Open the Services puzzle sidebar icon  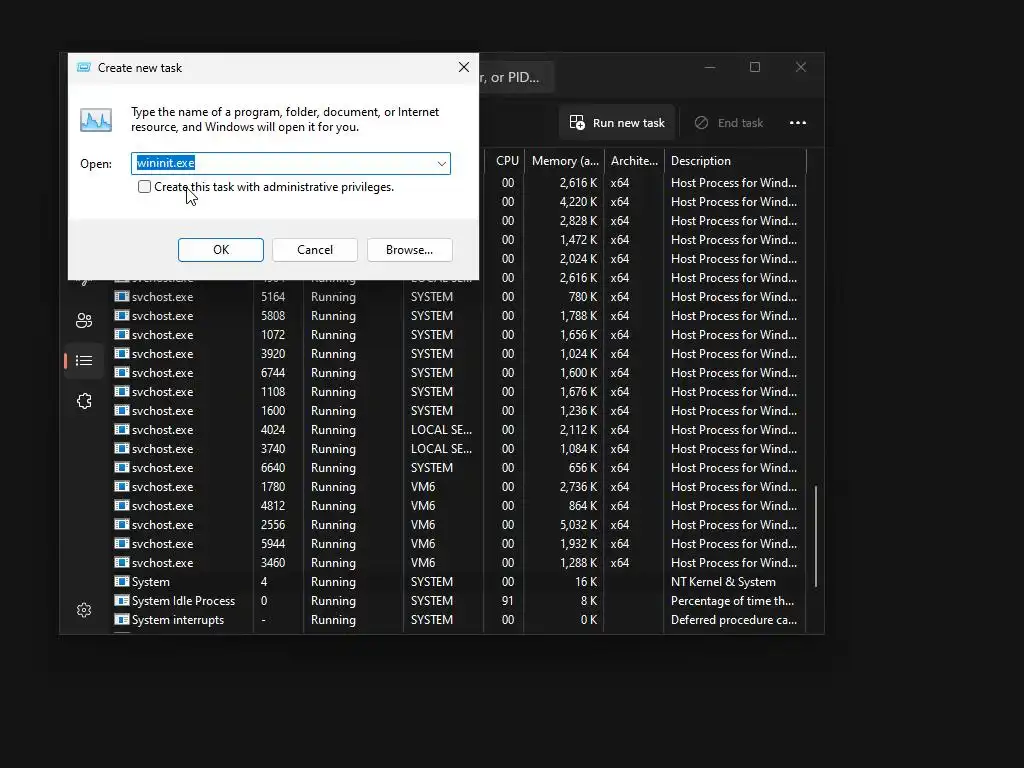coord(84,401)
